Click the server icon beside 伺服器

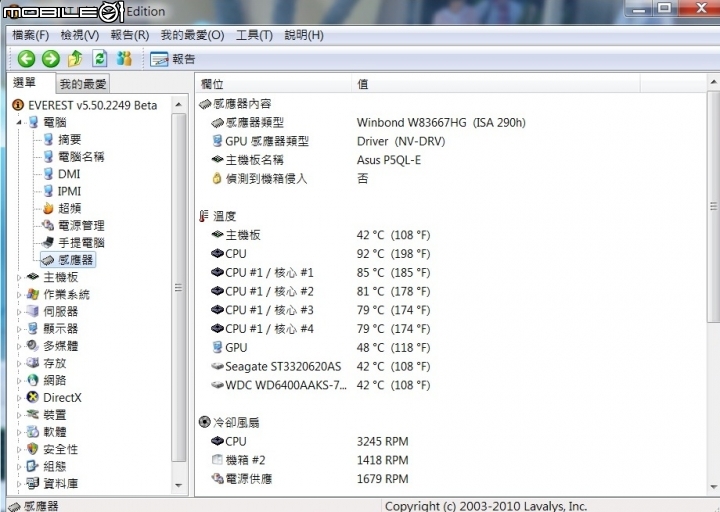point(33,311)
